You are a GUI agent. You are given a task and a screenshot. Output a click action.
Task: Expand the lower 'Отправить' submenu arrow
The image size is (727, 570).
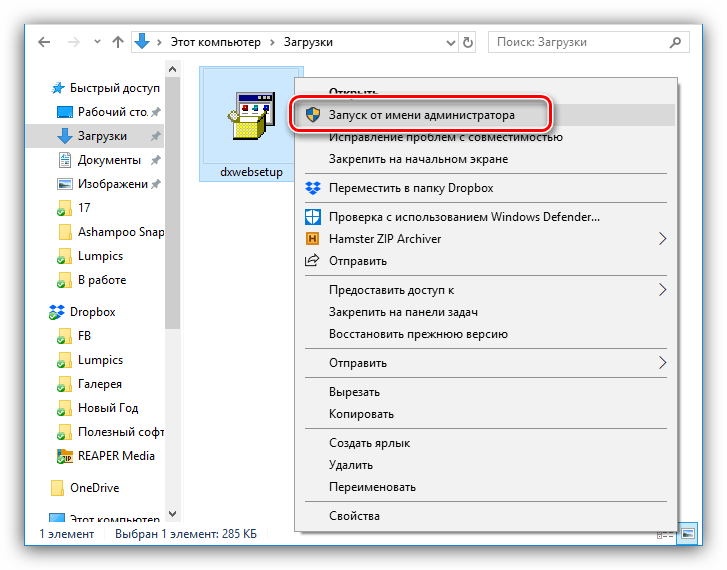pyautogui.click(x=663, y=363)
